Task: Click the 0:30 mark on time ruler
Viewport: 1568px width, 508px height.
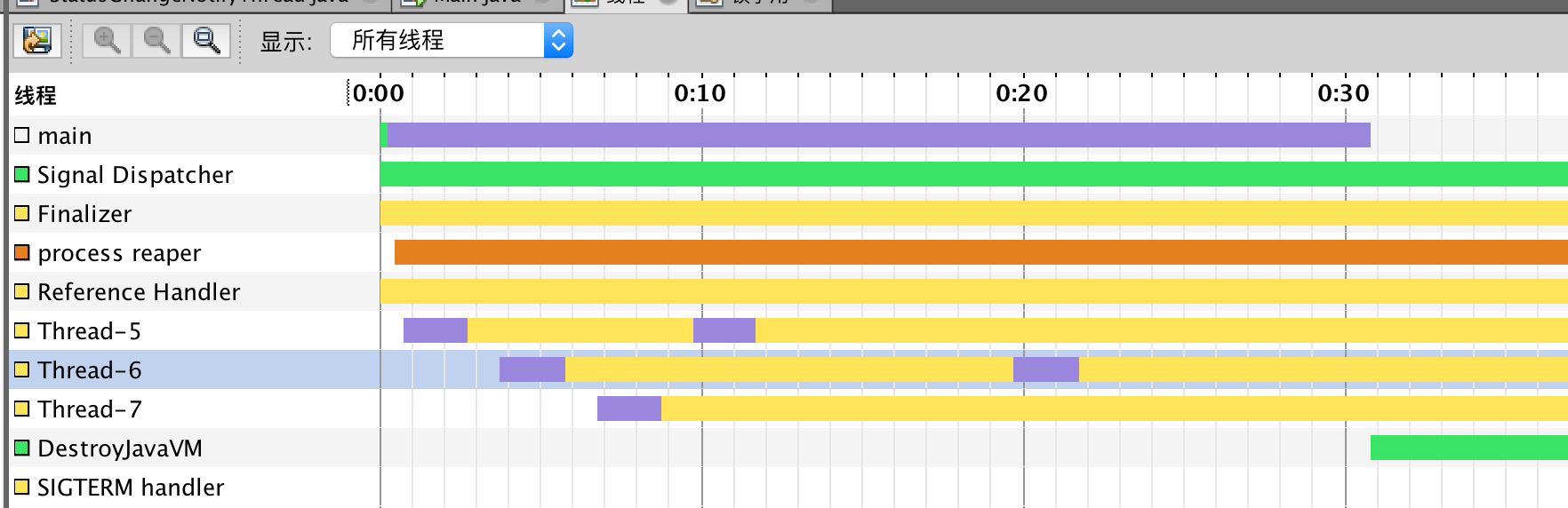Action: (1343, 93)
